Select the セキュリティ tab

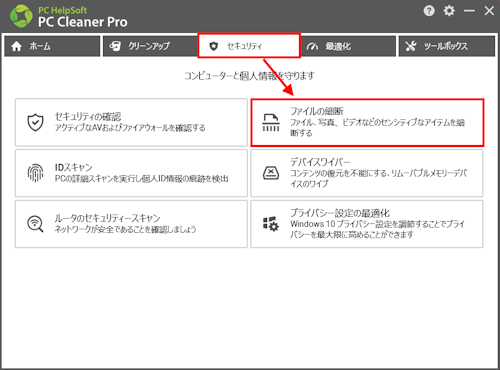tap(249, 46)
